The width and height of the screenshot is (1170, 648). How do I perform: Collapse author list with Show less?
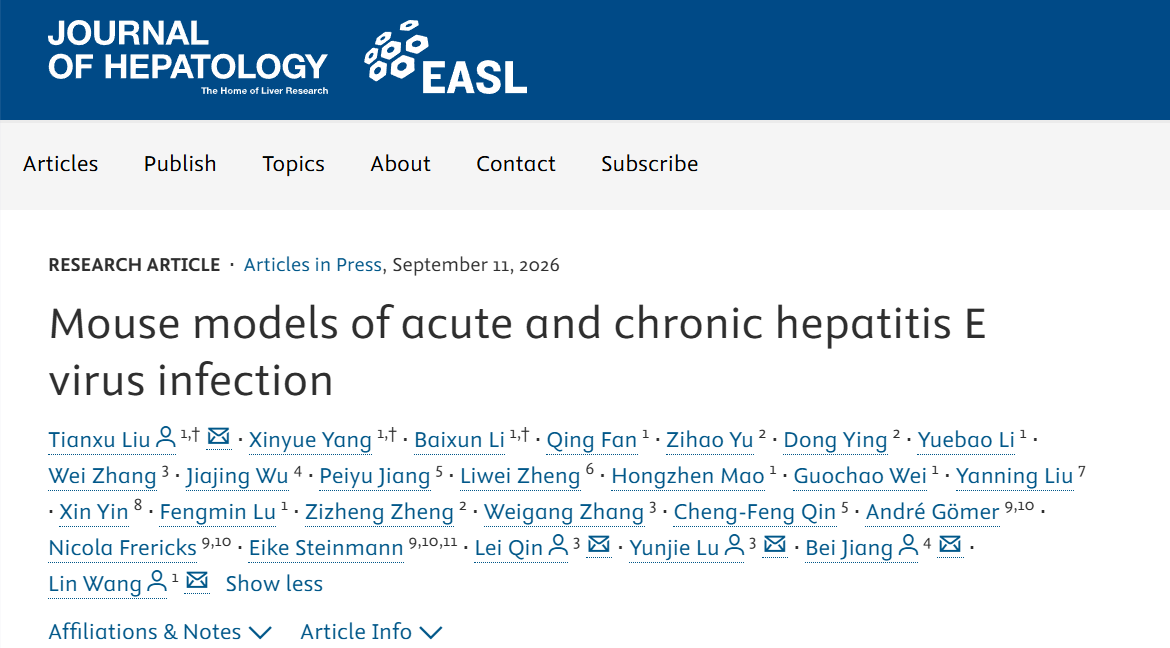coord(274,584)
